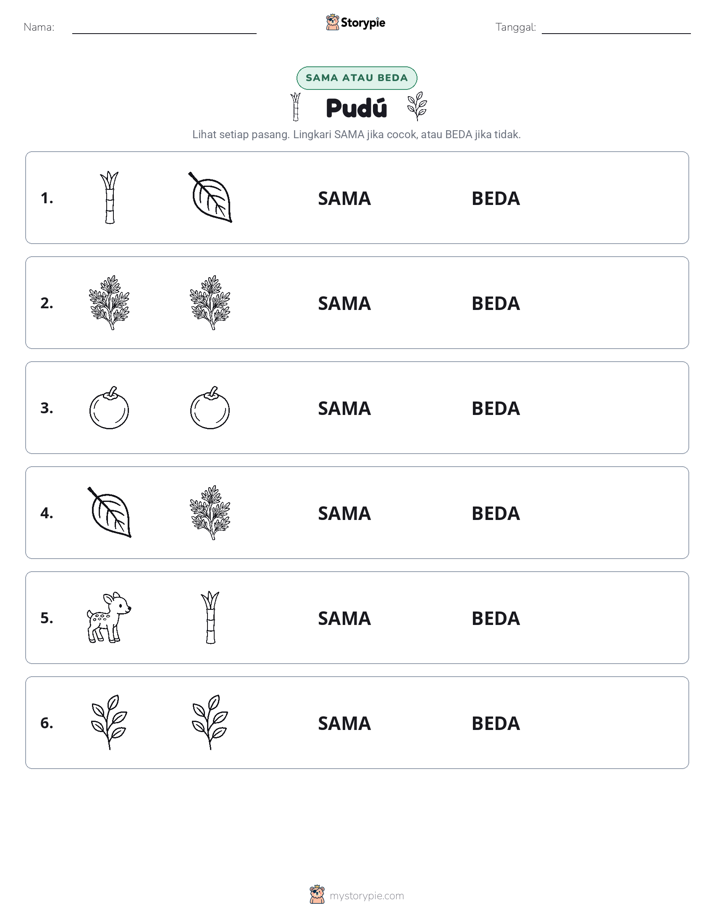
Task: Click the sugarcane stalk icon in row 1
Action: coord(109,198)
